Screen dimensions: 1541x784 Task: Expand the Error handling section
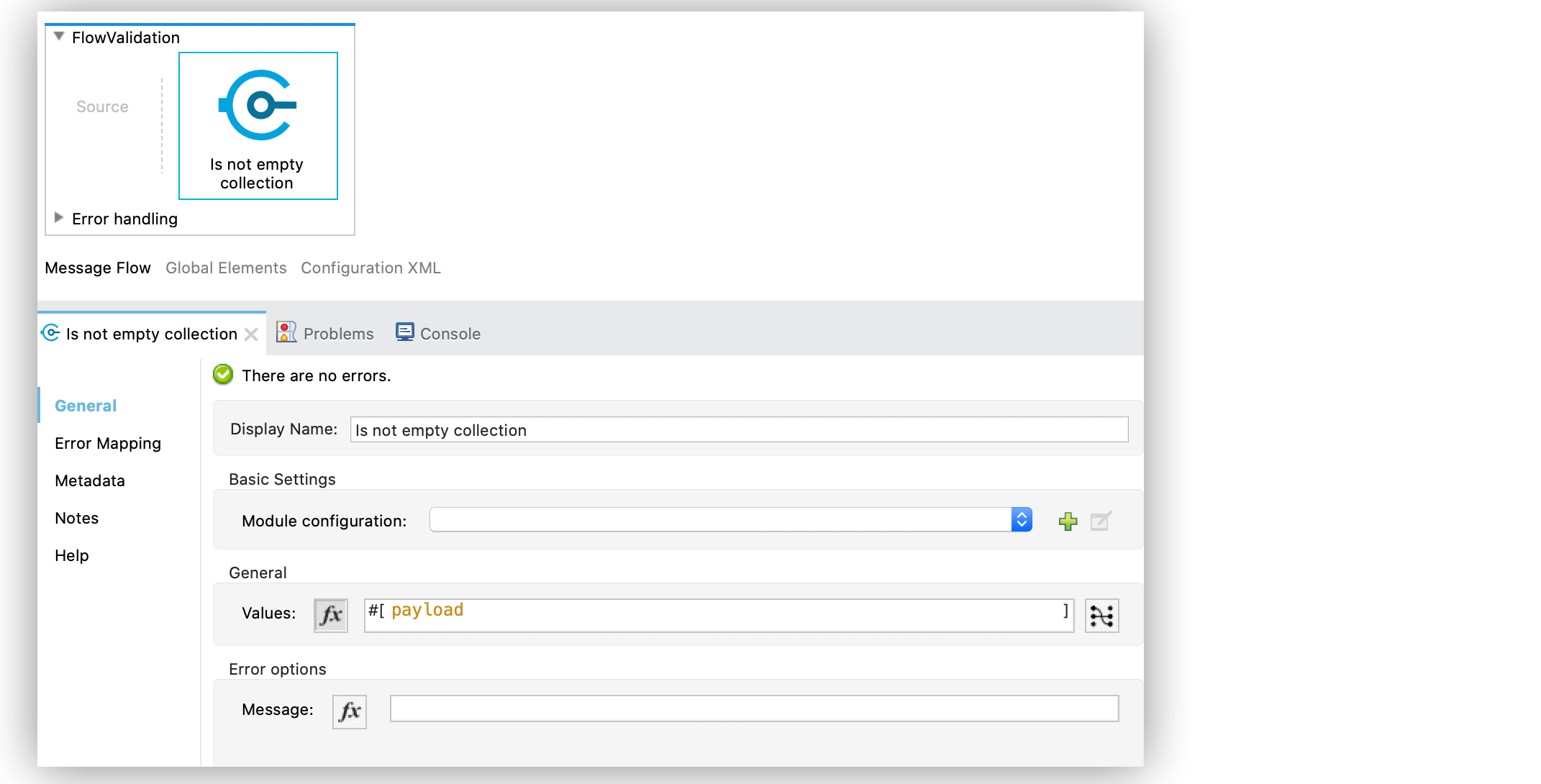point(59,218)
